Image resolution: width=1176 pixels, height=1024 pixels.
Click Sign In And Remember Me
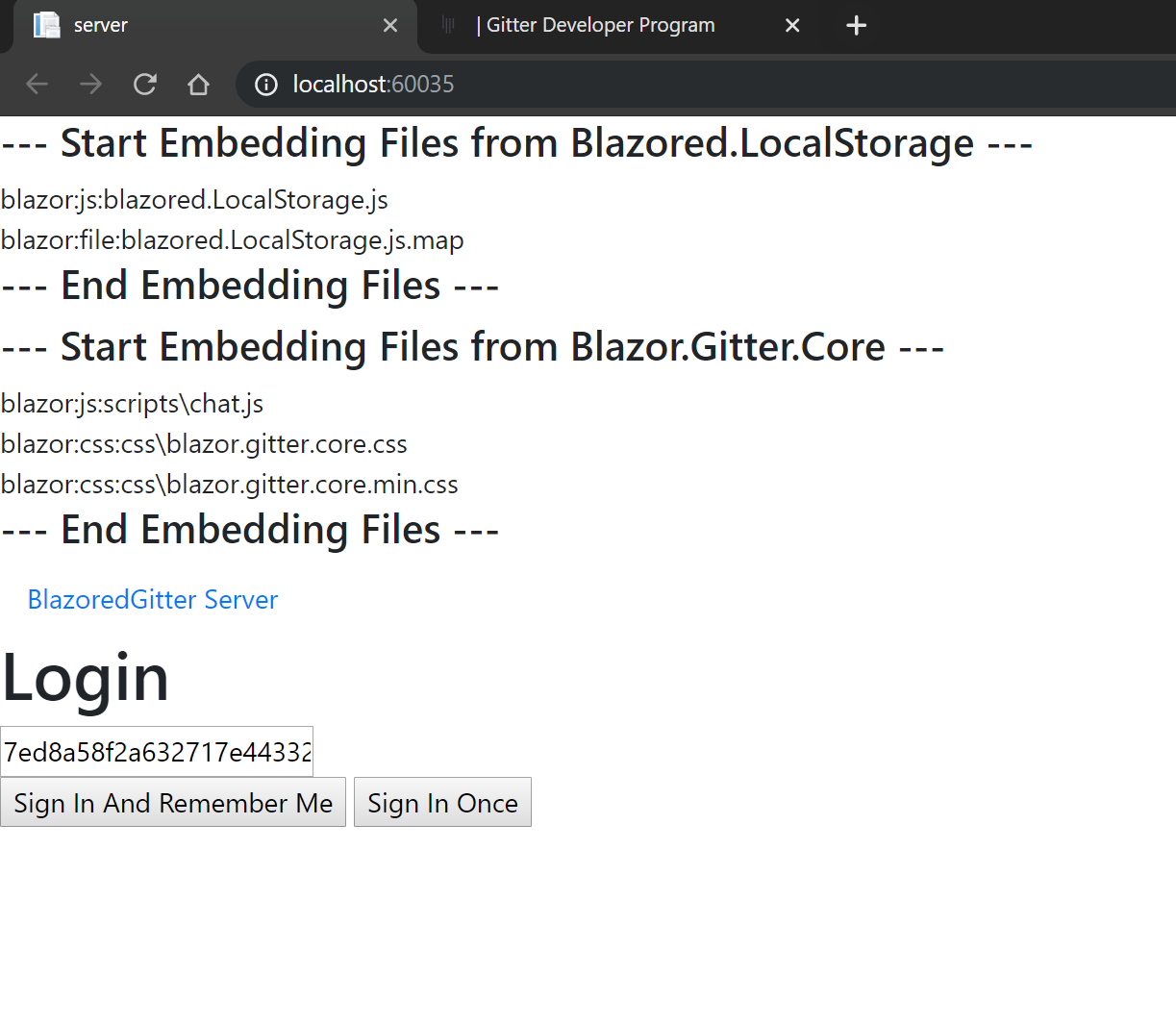(x=172, y=802)
